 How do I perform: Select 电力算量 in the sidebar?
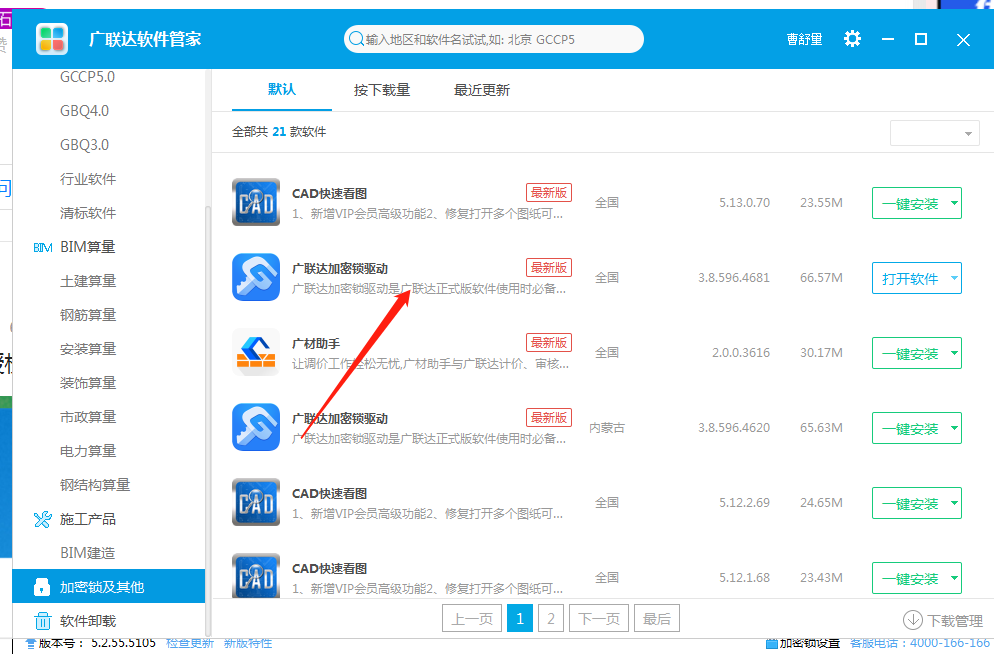click(88, 451)
